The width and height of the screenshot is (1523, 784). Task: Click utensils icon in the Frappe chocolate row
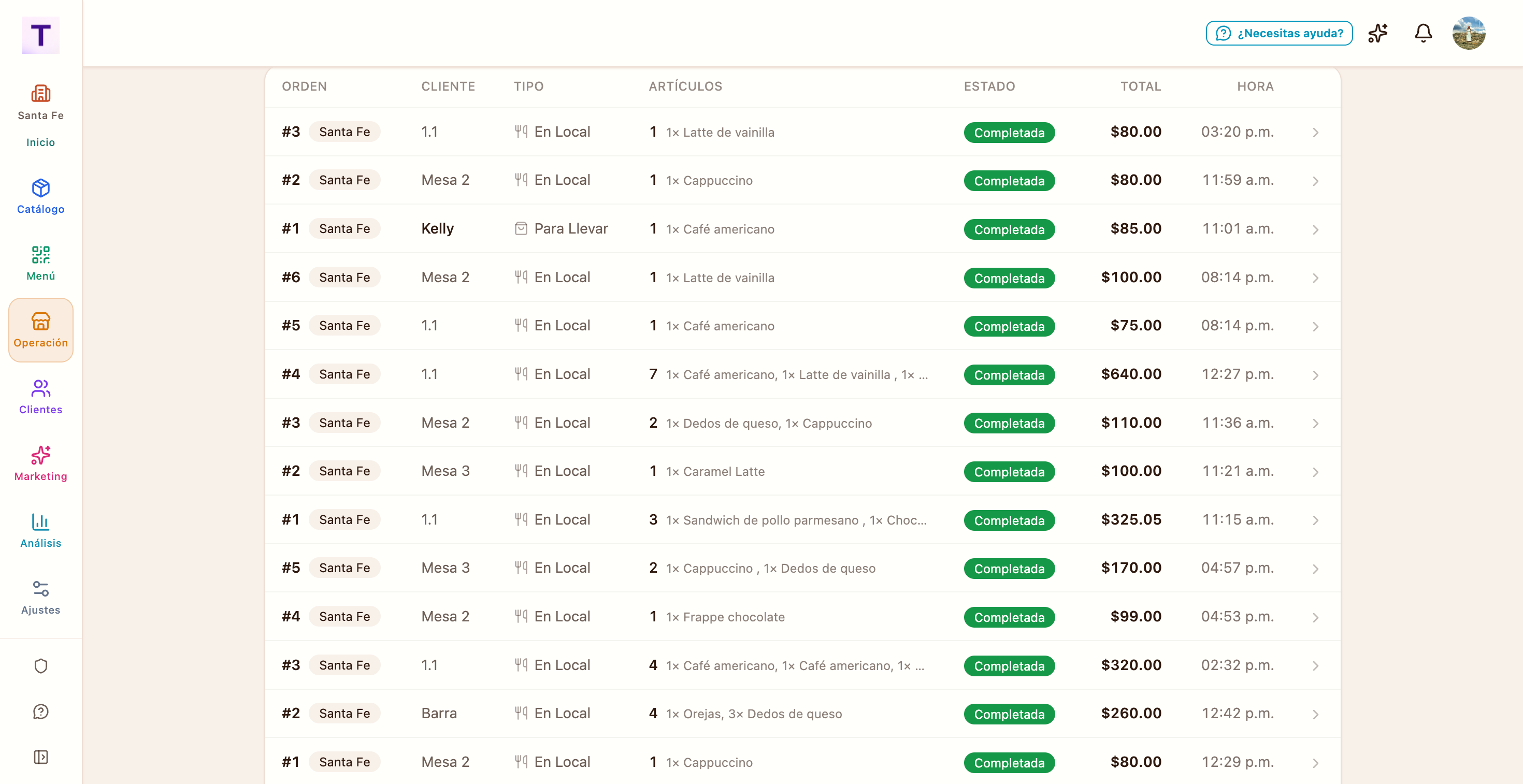[521, 616]
